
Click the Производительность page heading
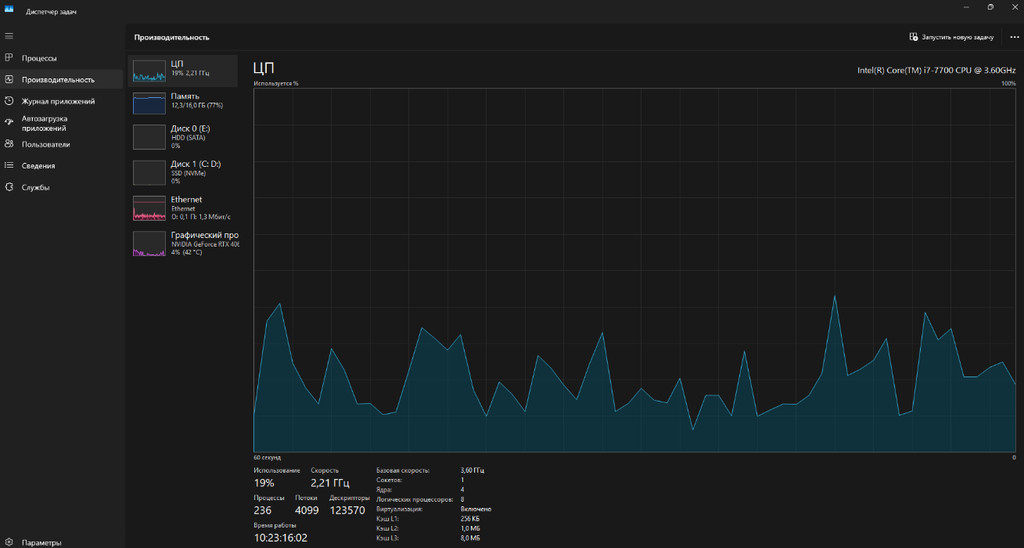pyautogui.click(x=172, y=37)
